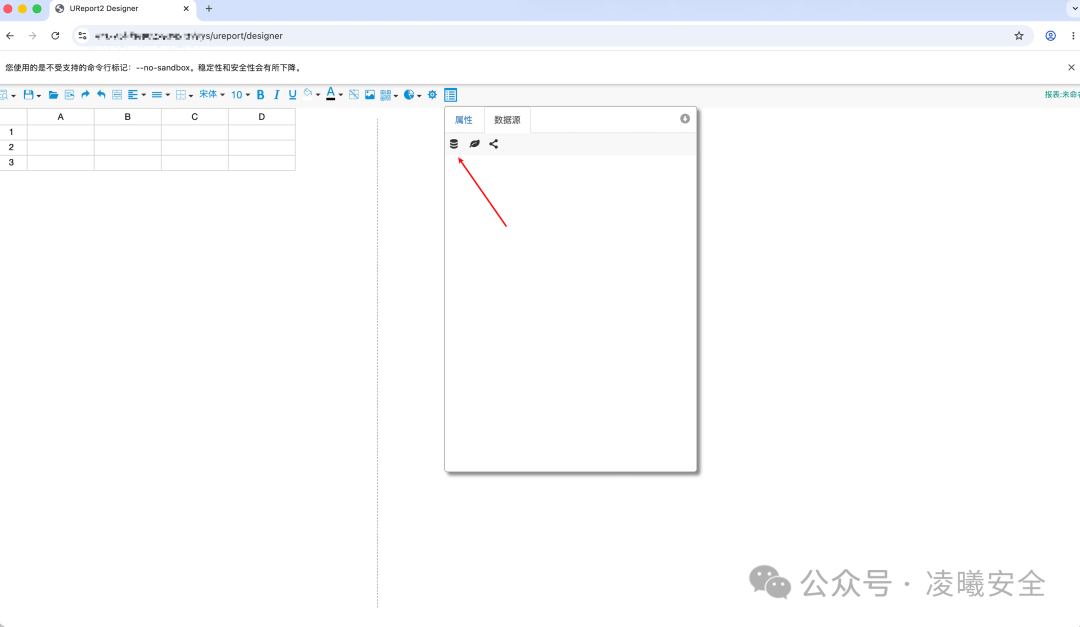Add Spring Bean datasource leaf icon
Image resolution: width=1080 pixels, height=627 pixels.
tap(475, 144)
